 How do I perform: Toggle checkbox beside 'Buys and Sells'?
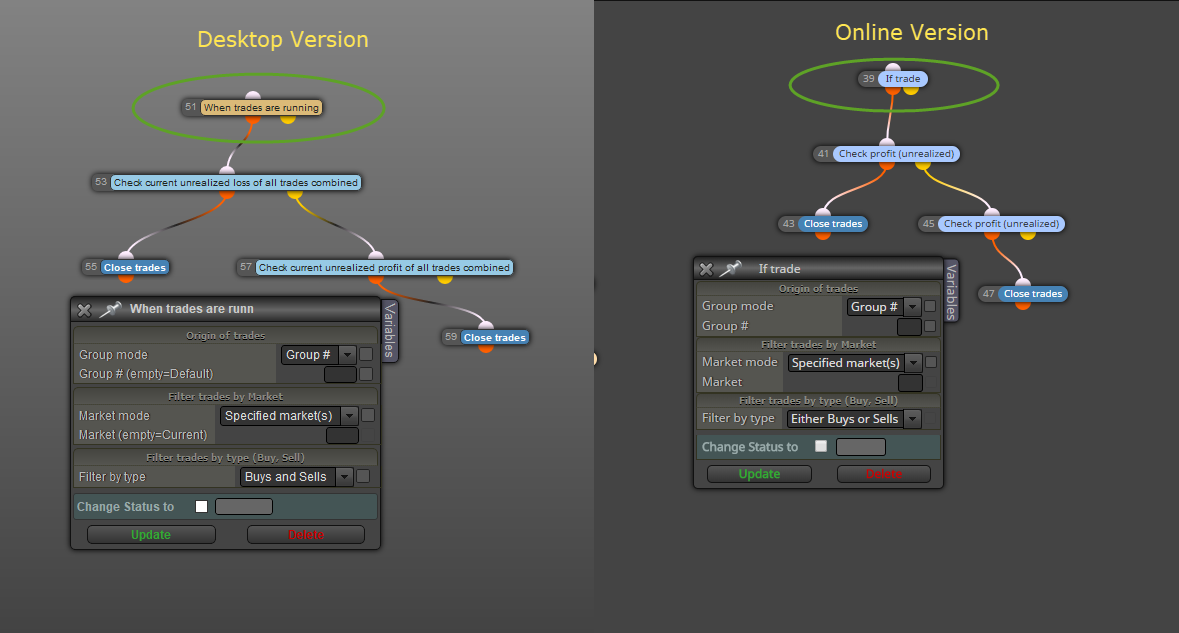click(363, 476)
